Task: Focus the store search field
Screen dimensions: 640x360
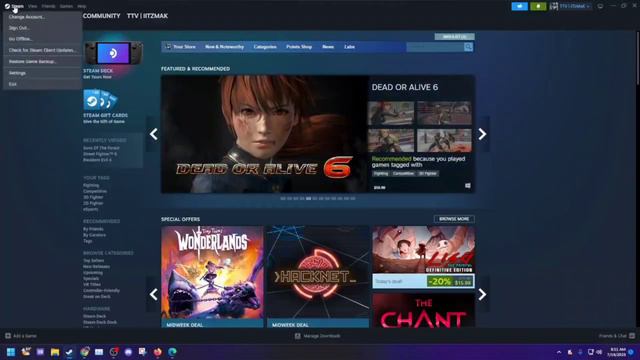Action: coord(435,47)
